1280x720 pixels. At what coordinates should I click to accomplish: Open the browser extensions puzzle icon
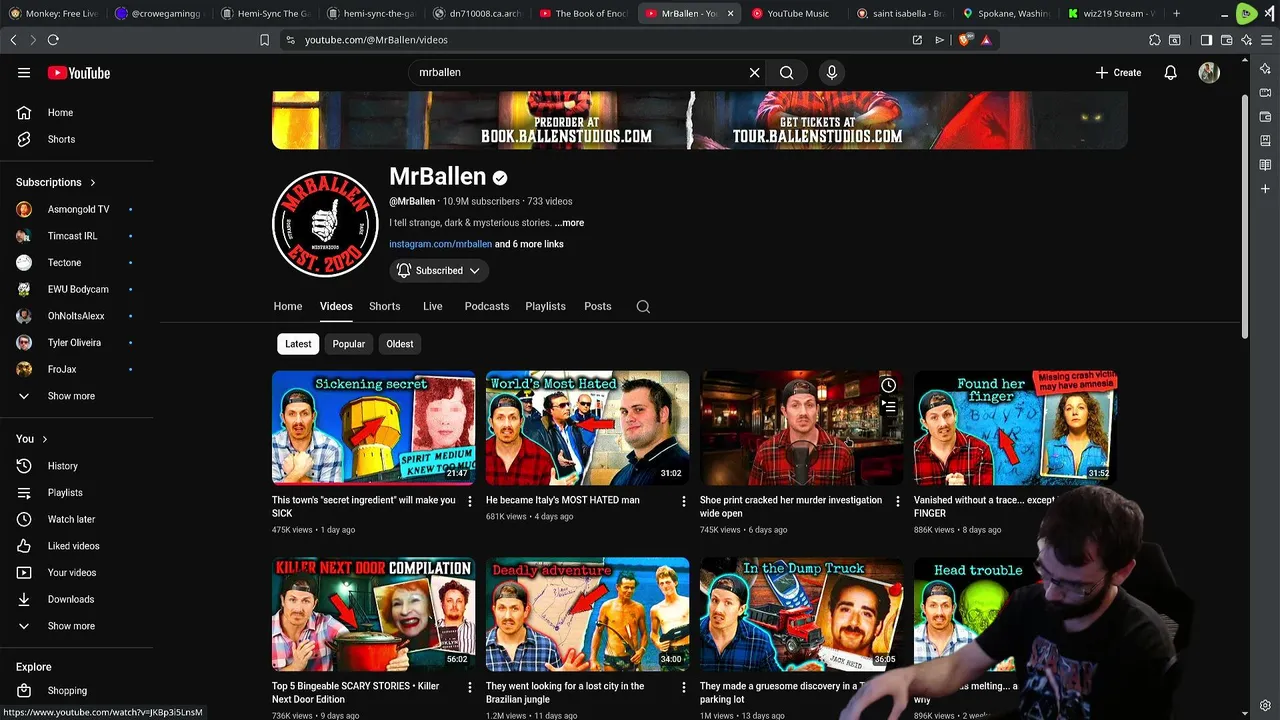[x=1155, y=40]
